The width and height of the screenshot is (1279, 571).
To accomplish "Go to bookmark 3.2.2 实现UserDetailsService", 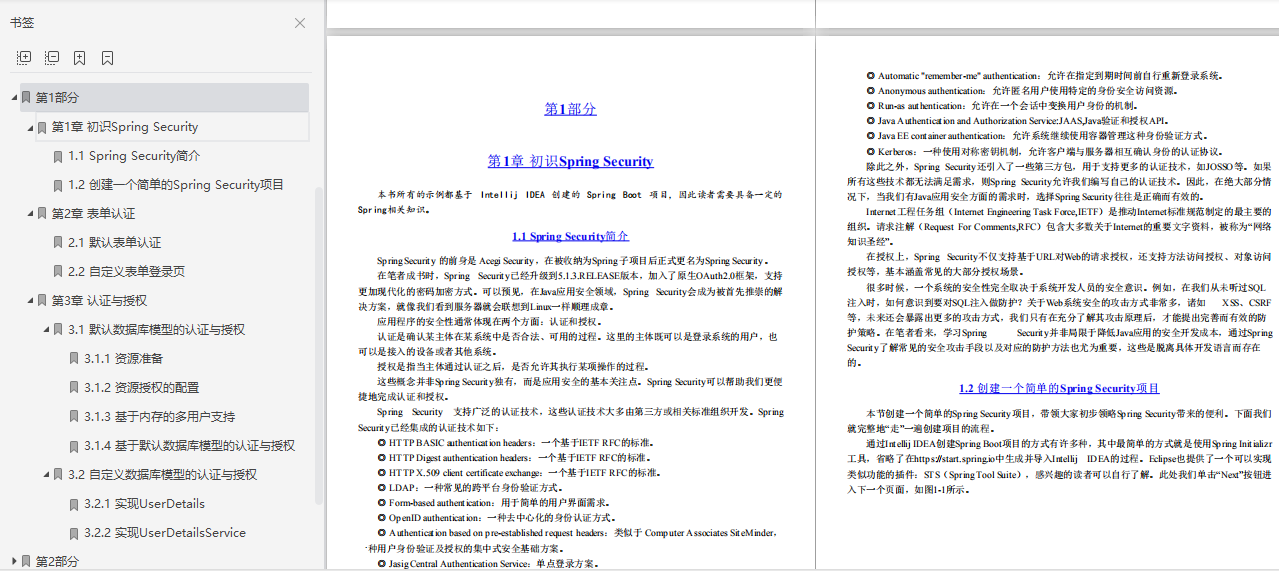I will coord(165,533).
